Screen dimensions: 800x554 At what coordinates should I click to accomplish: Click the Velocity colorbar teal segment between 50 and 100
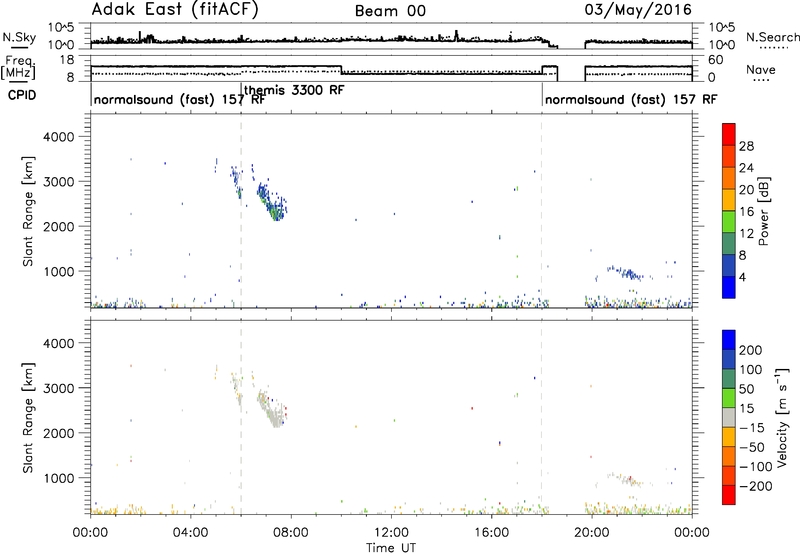pyautogui.click(x=729, y=379)
